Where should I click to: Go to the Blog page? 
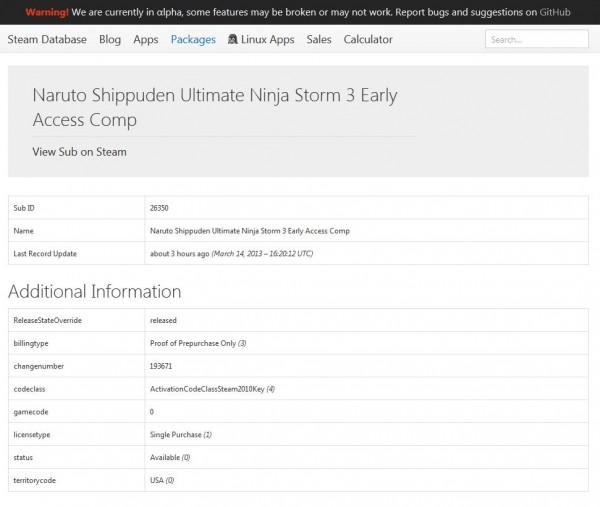pos(110,39)
